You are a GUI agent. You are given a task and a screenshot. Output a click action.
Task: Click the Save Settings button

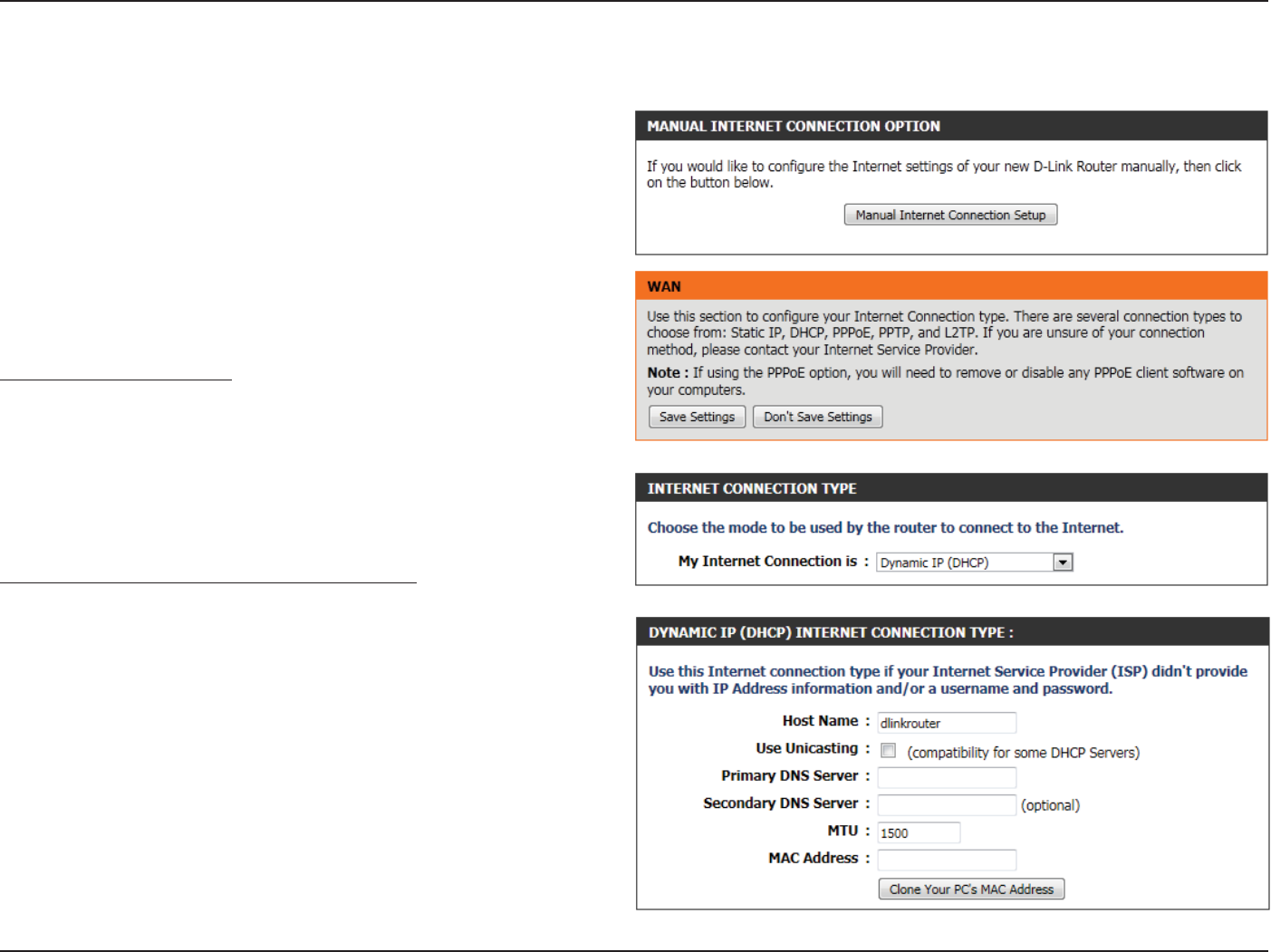pos(697,417)
